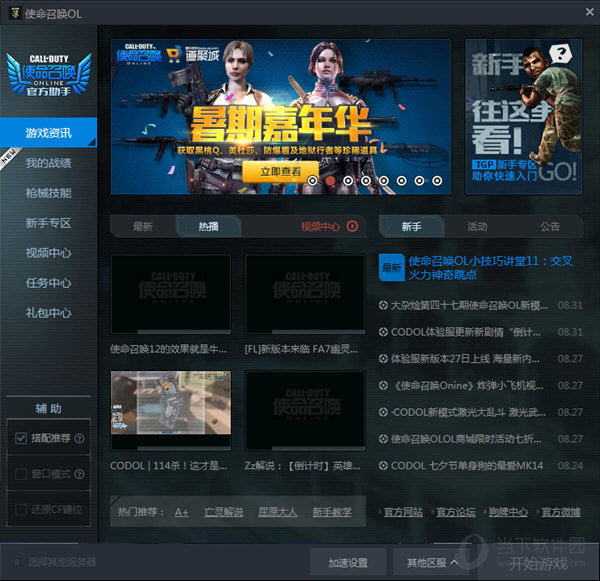Switch to the 公告 news tab
600x581 pixels.
coord(550,226)
